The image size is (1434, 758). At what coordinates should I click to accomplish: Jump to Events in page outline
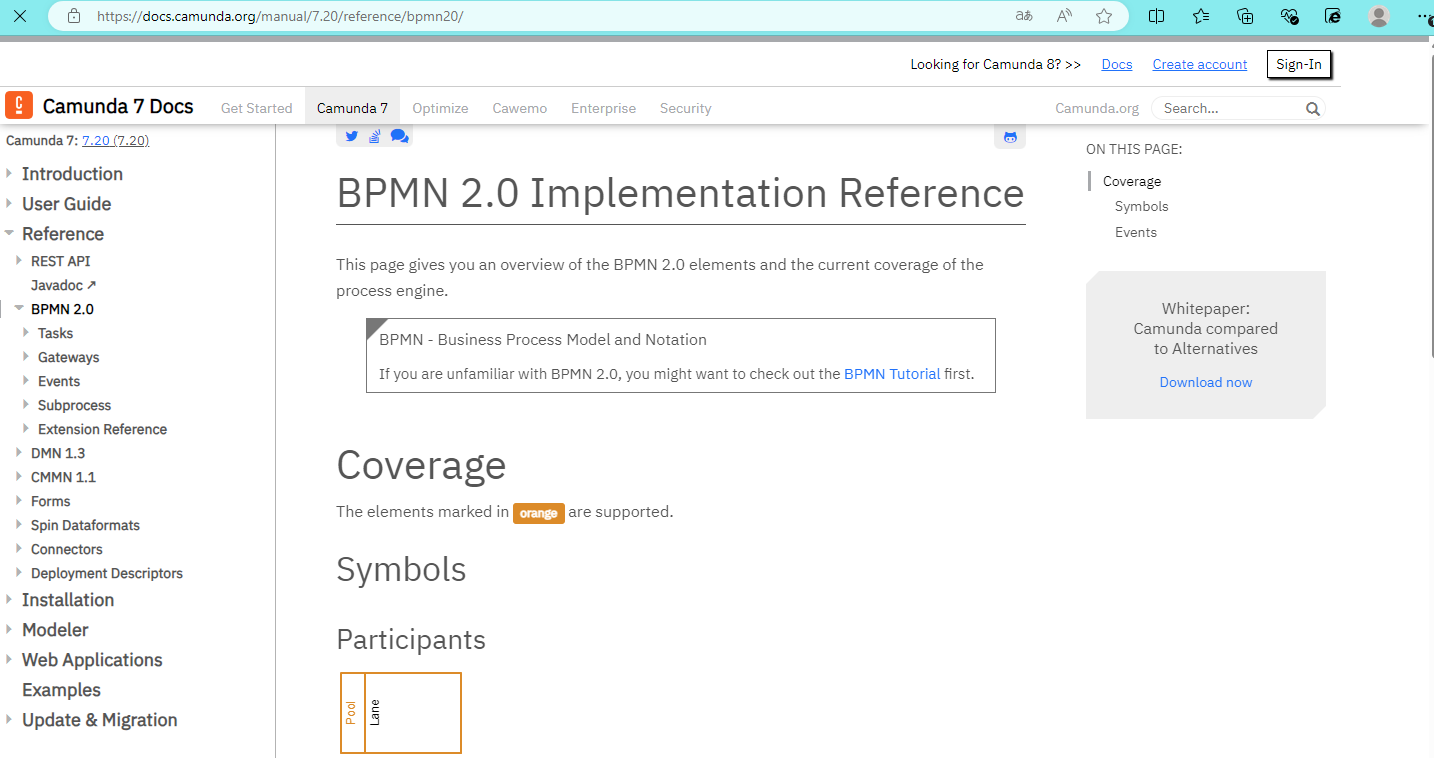[x=1136, y=232]
